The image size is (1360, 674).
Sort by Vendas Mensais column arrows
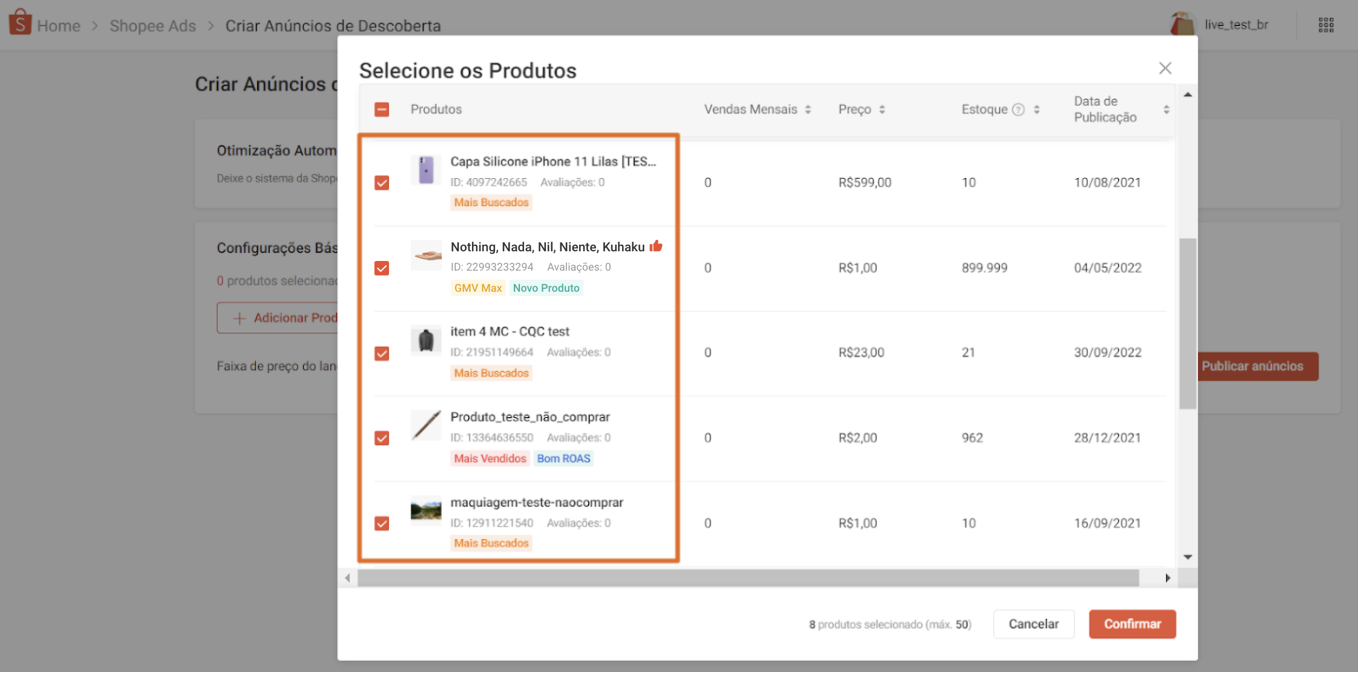coord(808,110)
